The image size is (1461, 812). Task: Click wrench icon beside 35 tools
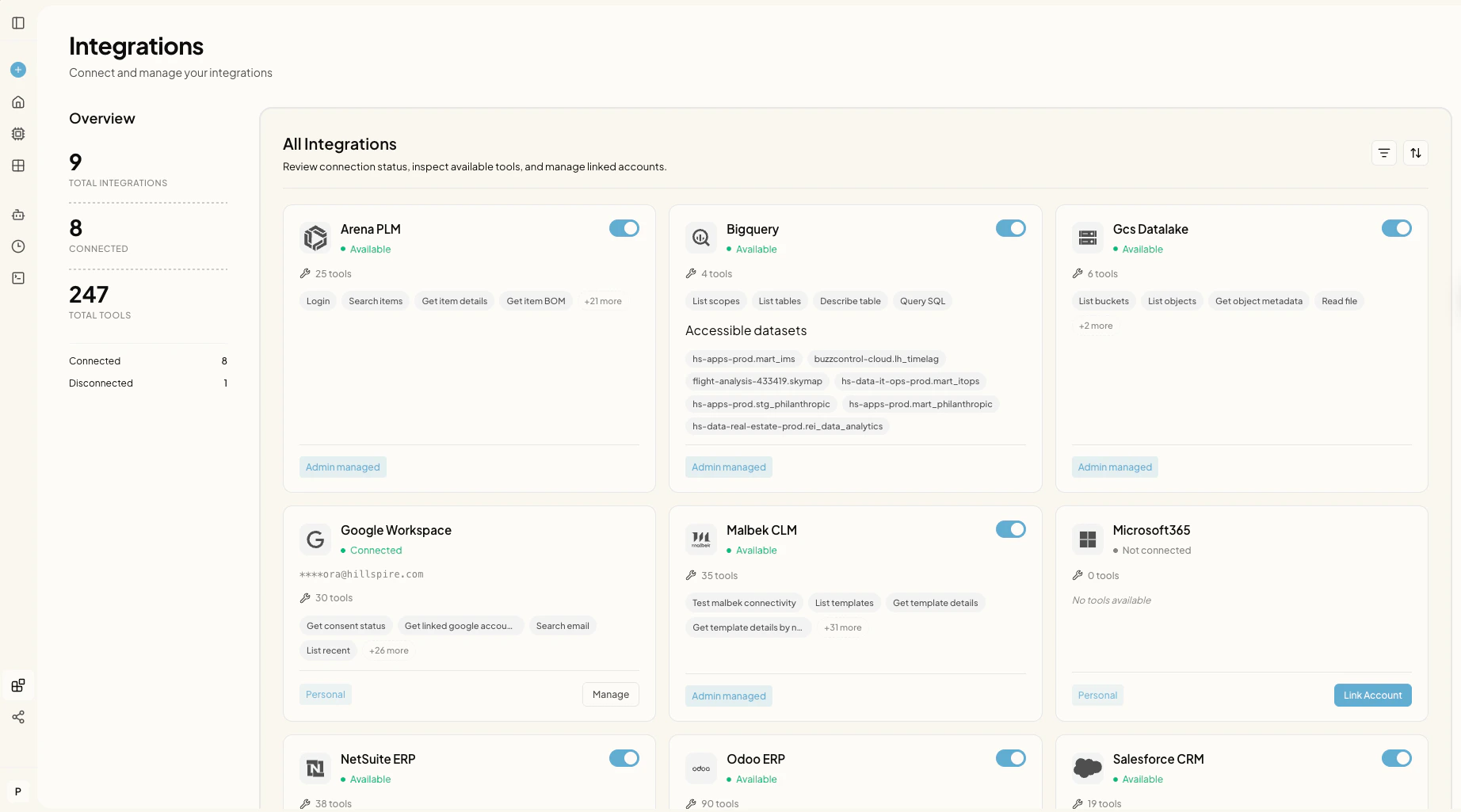coord(691,575)
